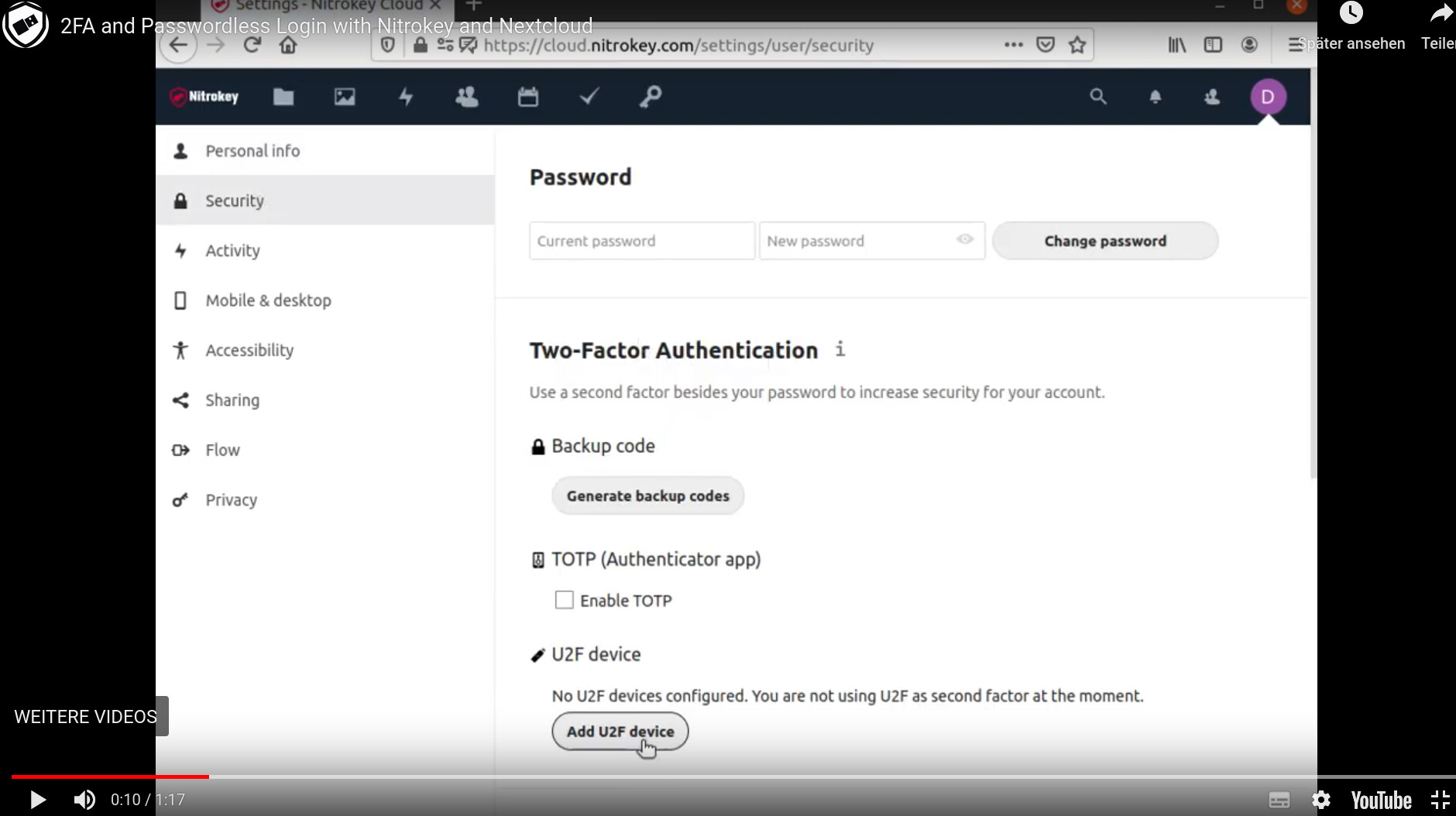Click the Change password button
This screenshot has height=816, width=1456.
(x=1105, y=241)
